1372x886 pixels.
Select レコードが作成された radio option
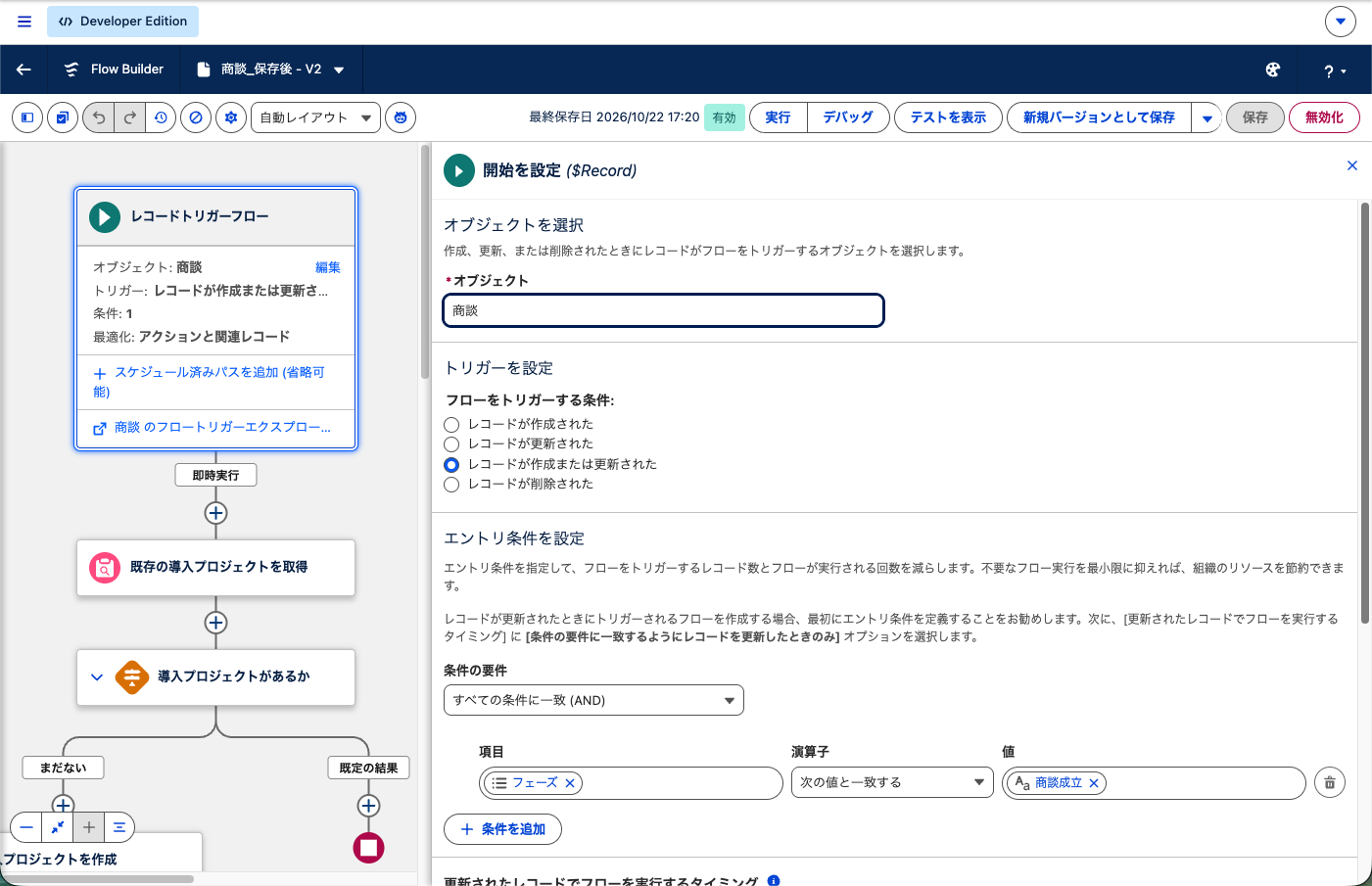tap(451, 425)
